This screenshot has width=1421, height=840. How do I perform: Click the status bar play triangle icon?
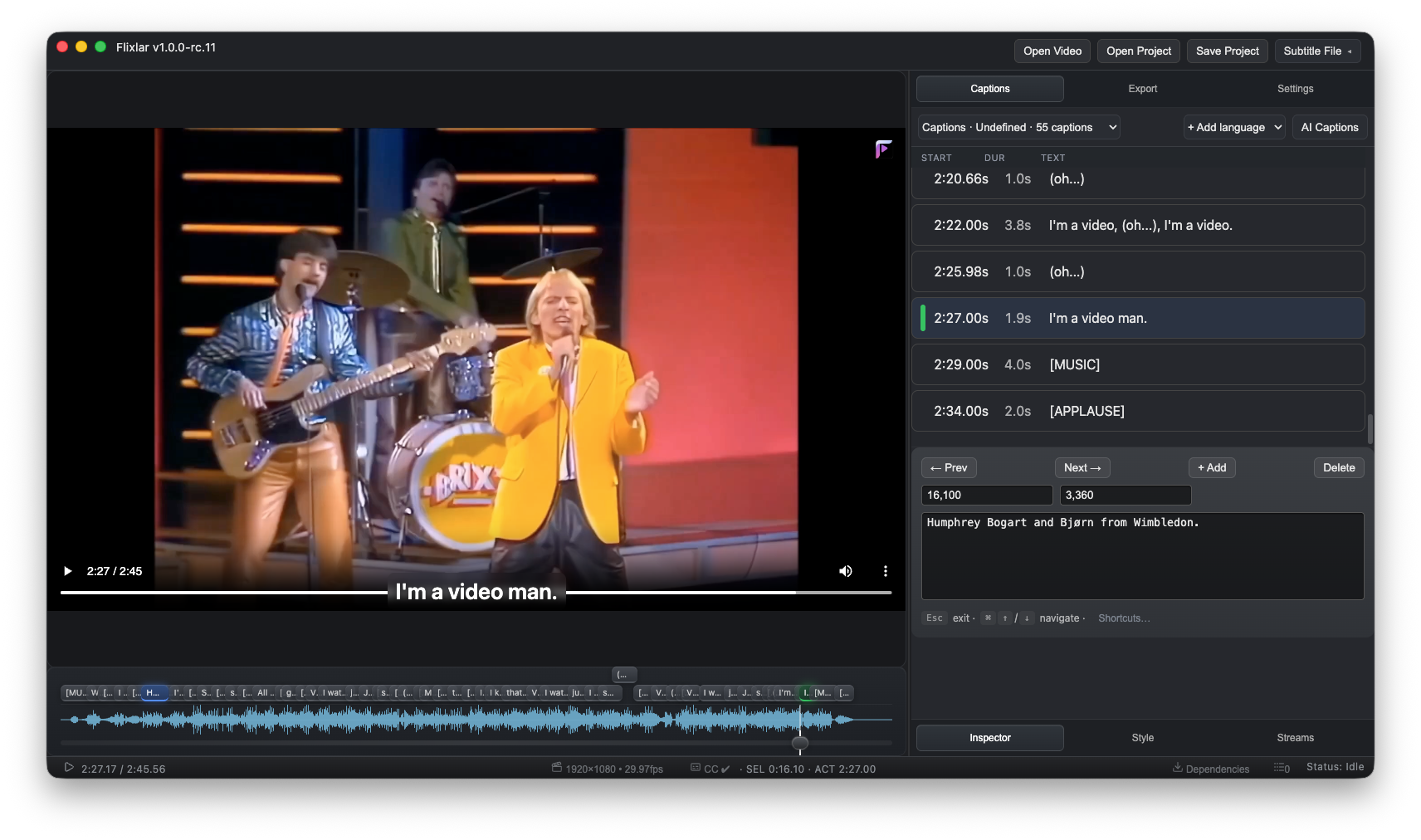tap(69, 768)
